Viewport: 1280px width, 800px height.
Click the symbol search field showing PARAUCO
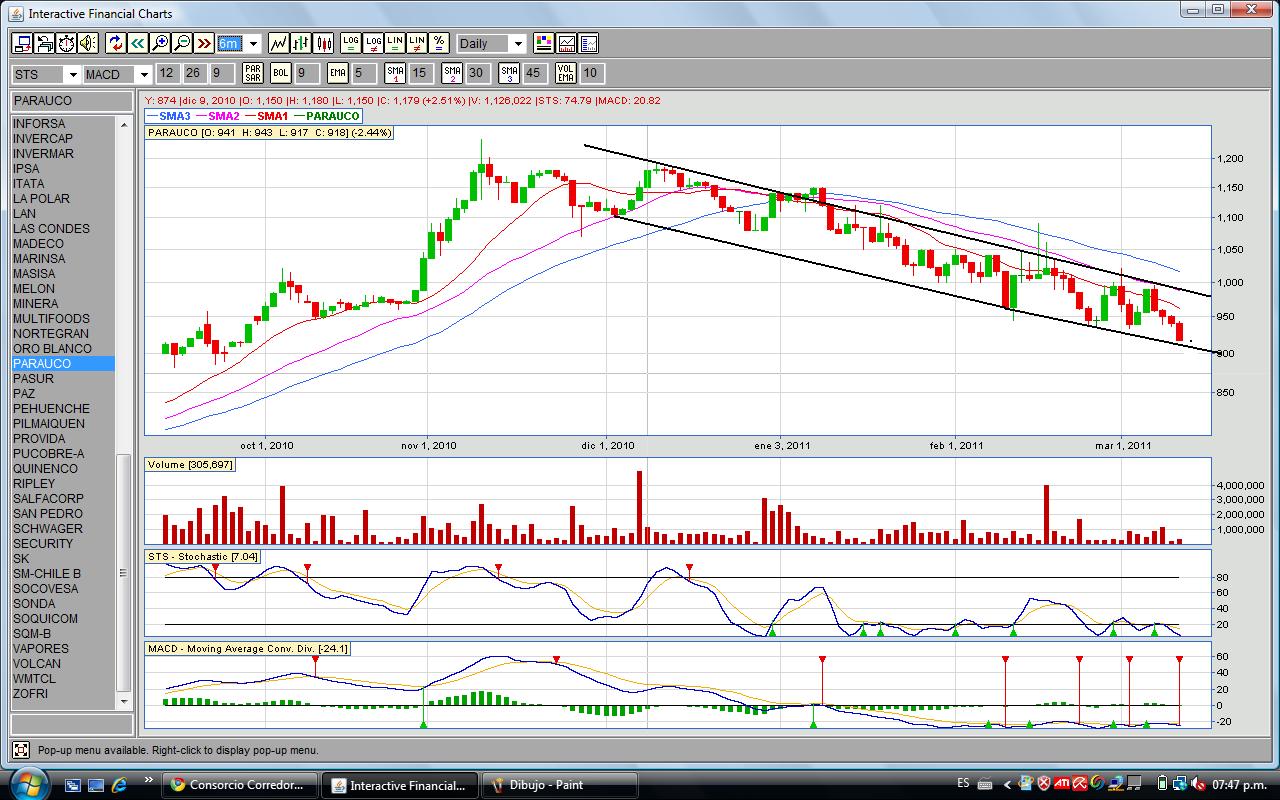[72, 101]
